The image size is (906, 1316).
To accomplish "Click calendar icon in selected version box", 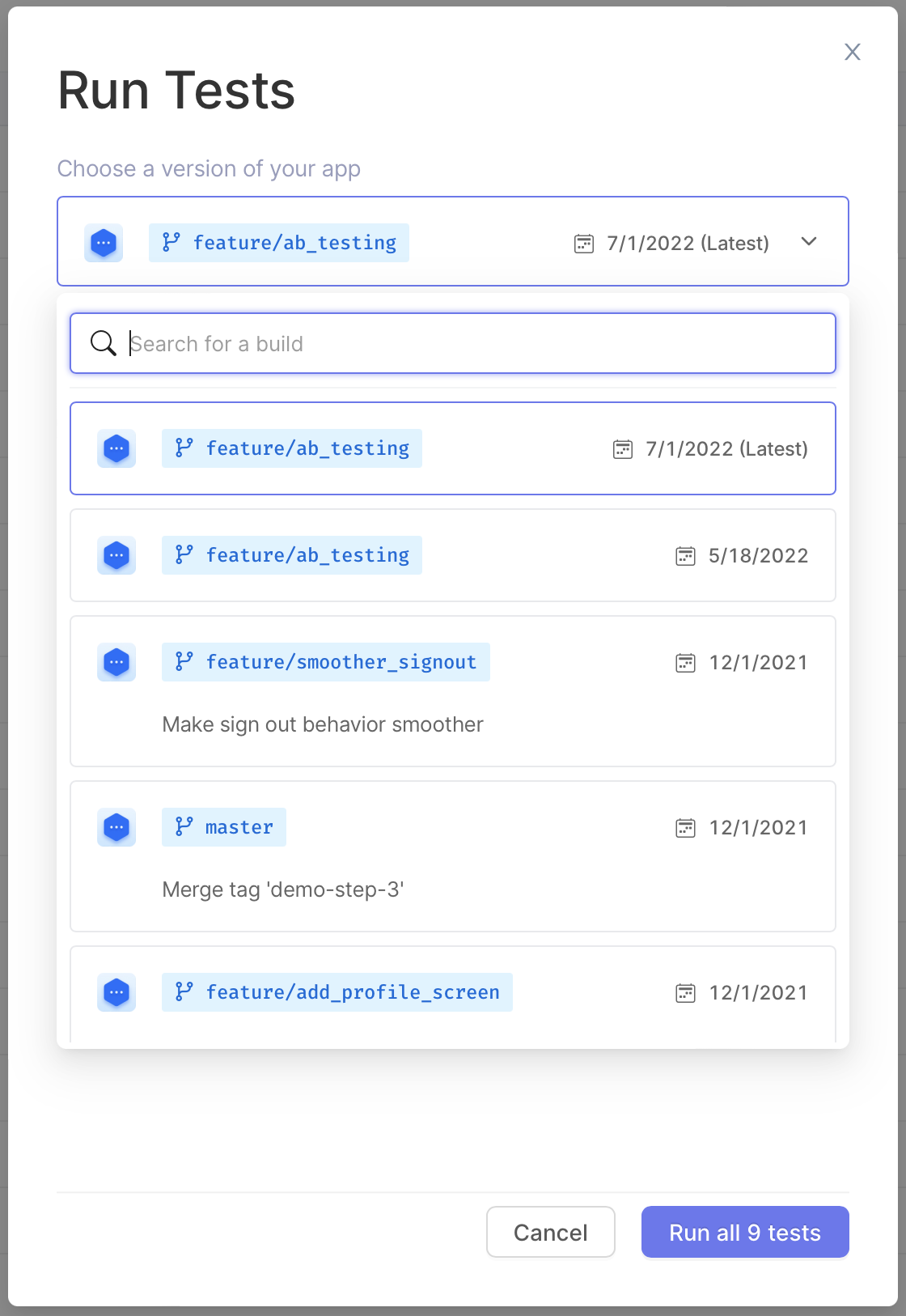I will click(x=584, y=244).
